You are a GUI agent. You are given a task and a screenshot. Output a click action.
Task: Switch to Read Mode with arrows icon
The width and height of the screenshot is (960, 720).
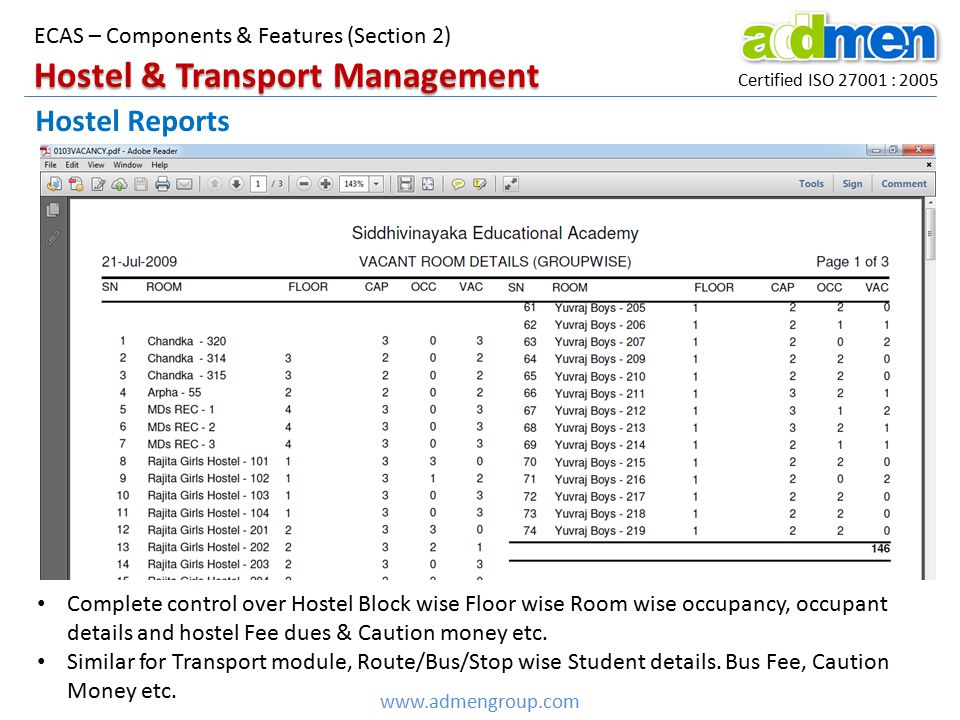click(x=511, y=184)
